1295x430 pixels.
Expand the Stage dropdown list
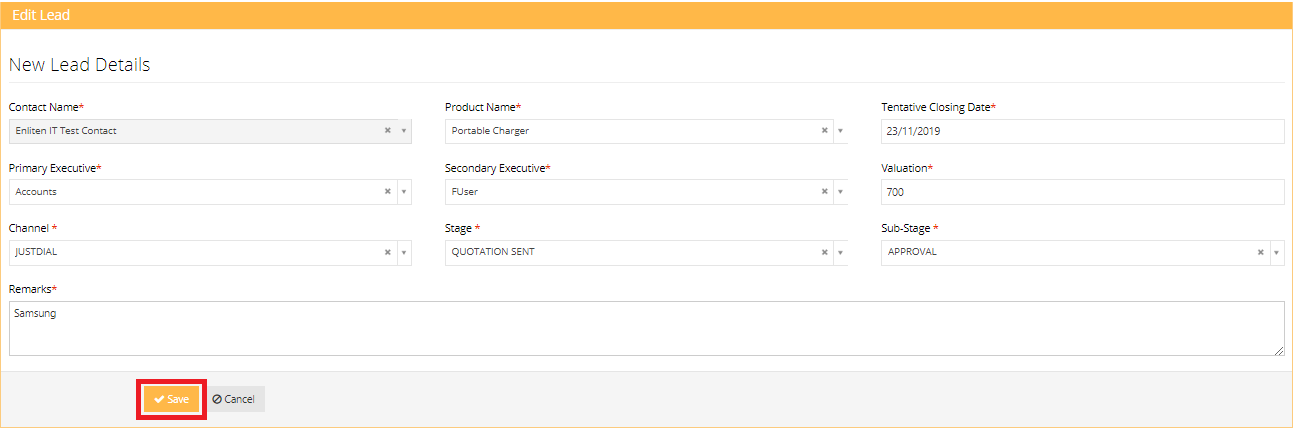pos(840,252)
